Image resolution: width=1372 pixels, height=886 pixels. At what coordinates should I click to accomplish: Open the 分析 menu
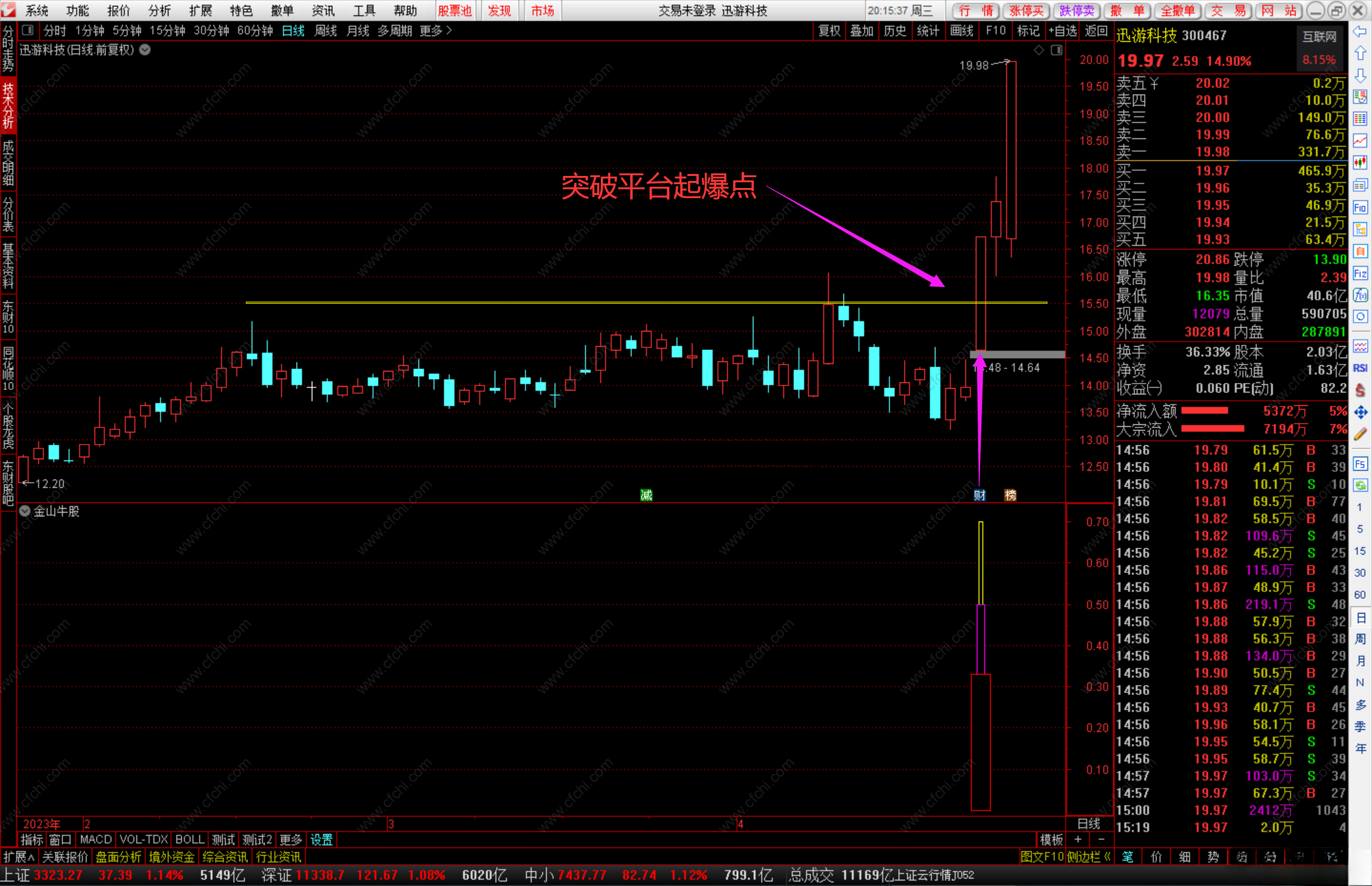click(x=159, y=11)
